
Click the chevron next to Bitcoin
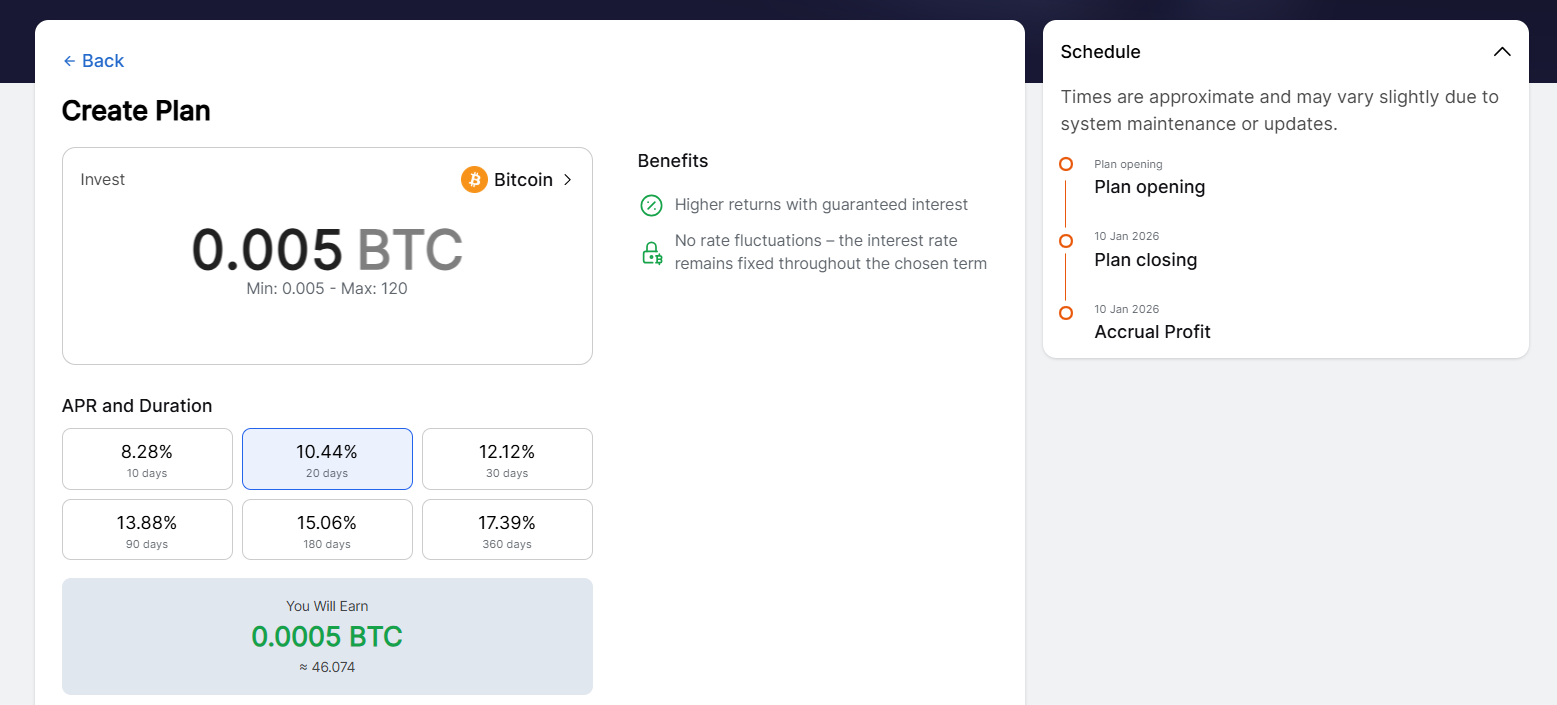coord(568,180)
